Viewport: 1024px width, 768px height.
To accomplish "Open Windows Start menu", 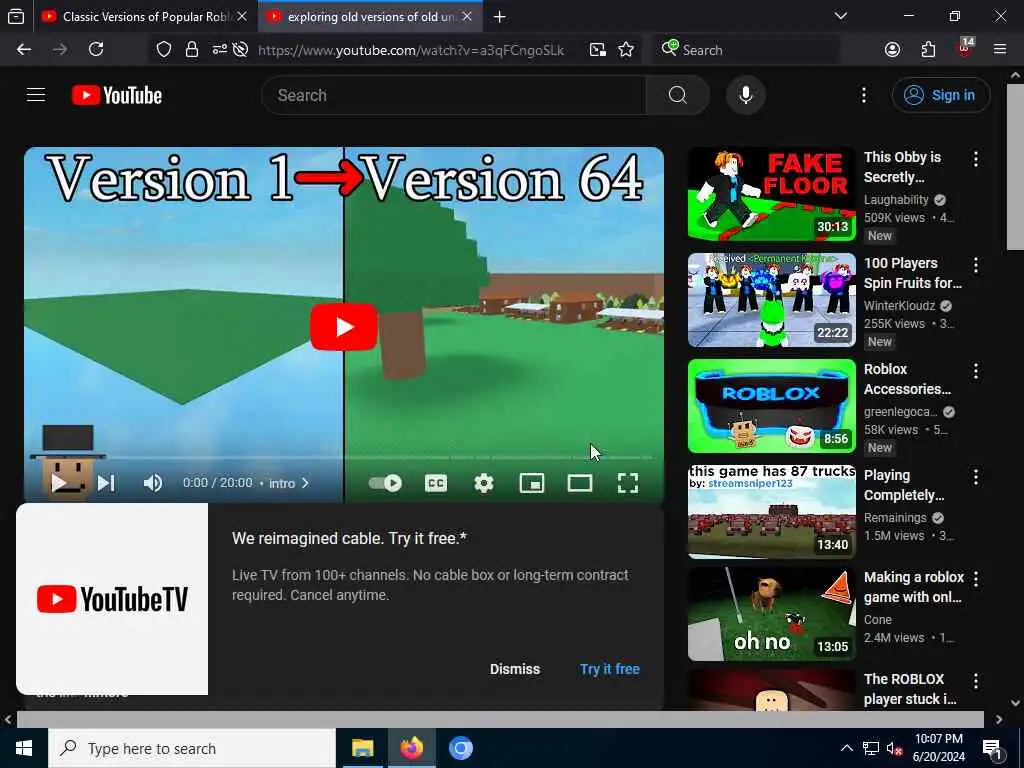I will pos(24,748).
